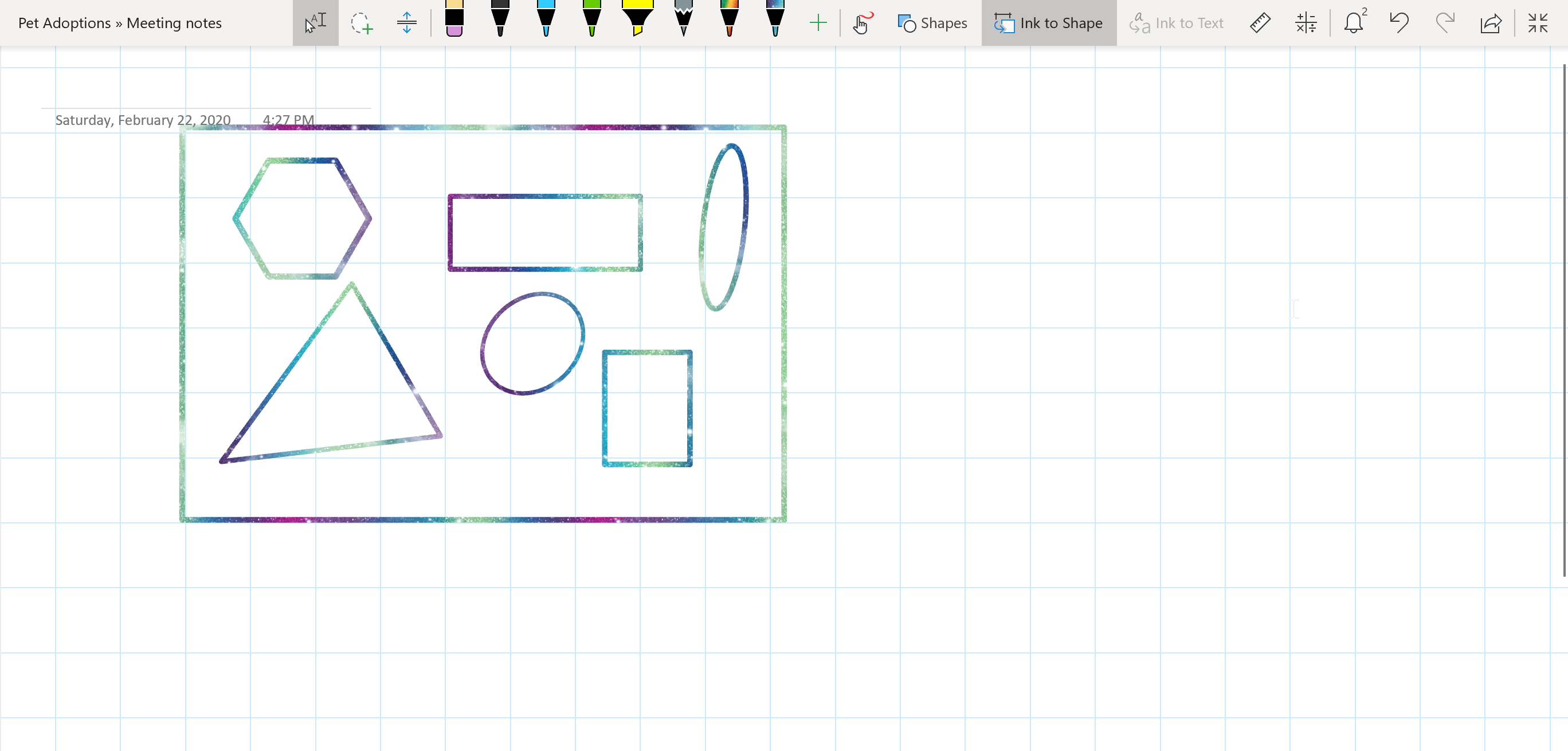Pick the black pen
1568x751 pixels.
pos(500,18)
